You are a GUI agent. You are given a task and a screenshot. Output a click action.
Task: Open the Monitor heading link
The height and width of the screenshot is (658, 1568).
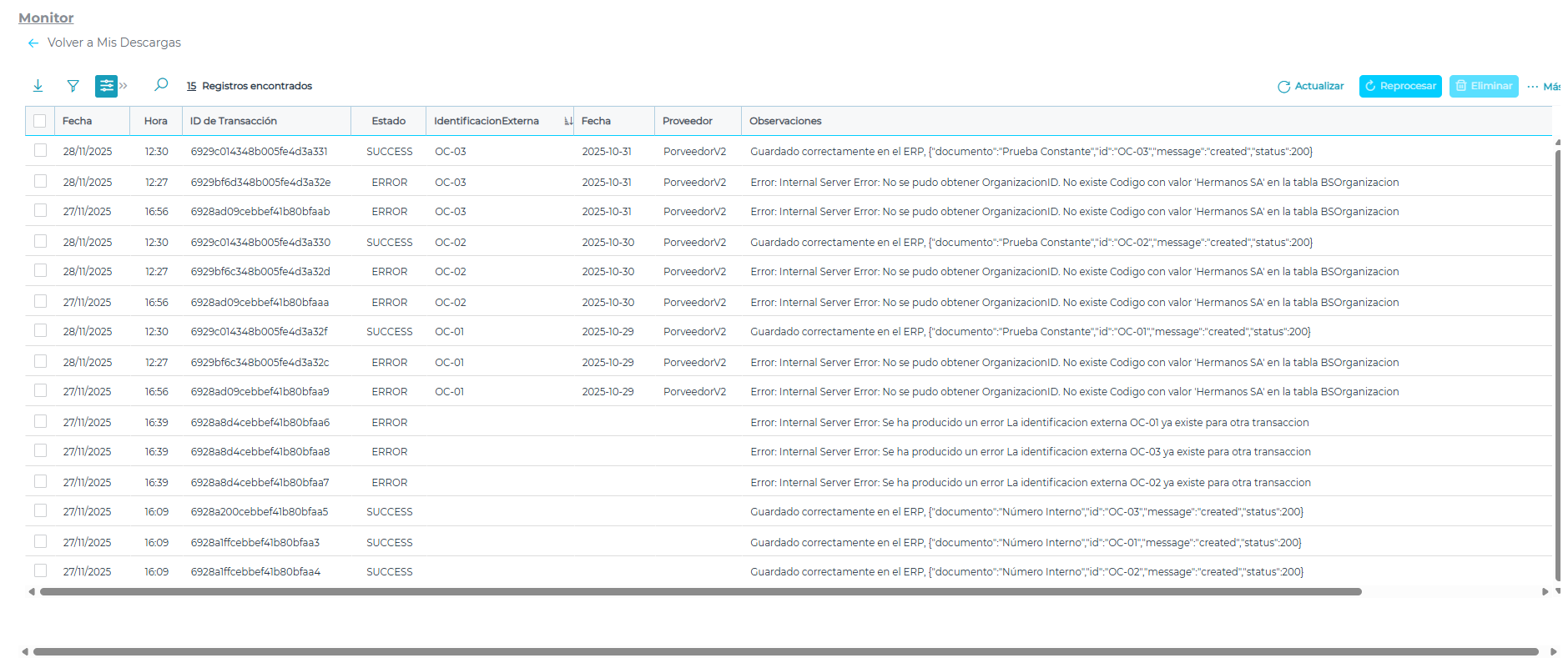[x=46, y=18]
